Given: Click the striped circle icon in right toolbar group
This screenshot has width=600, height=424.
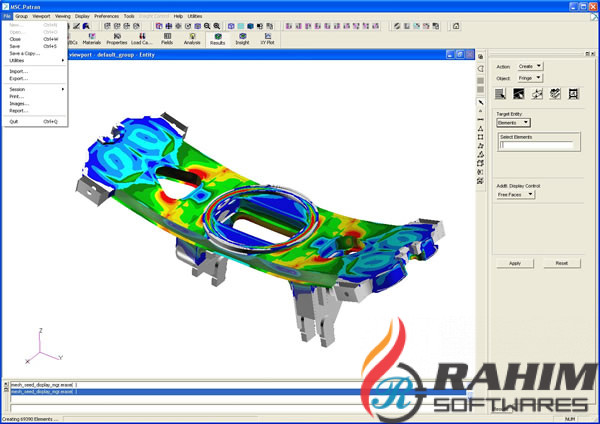Looking at the screenshot, I should click(x=397, y=26).
